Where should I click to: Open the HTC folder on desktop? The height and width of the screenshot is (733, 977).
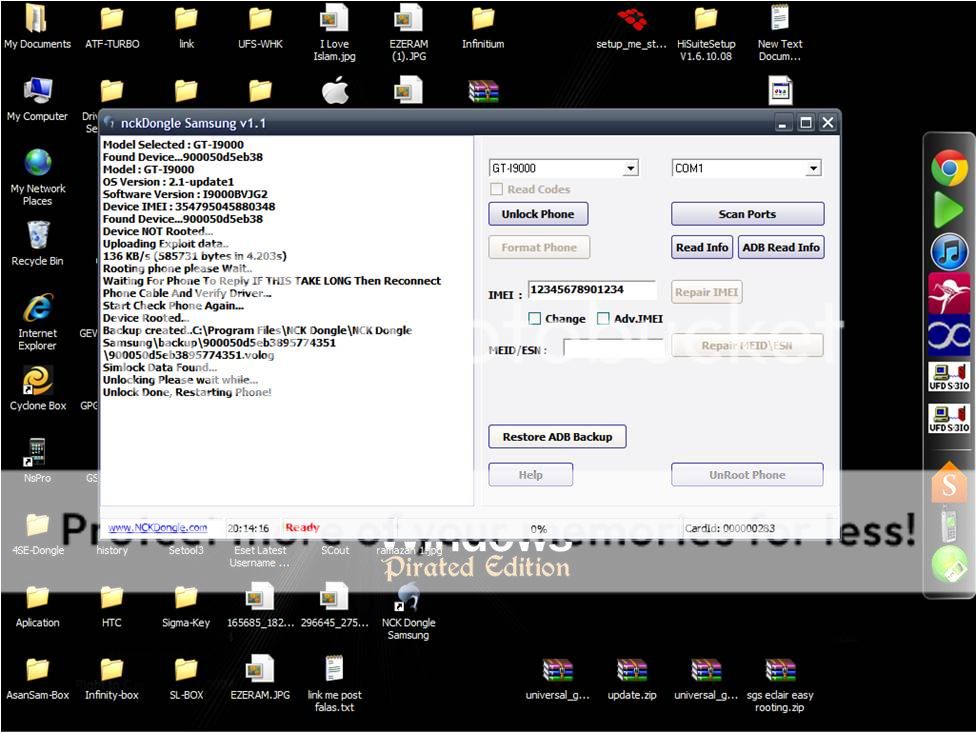coord(112,607)
